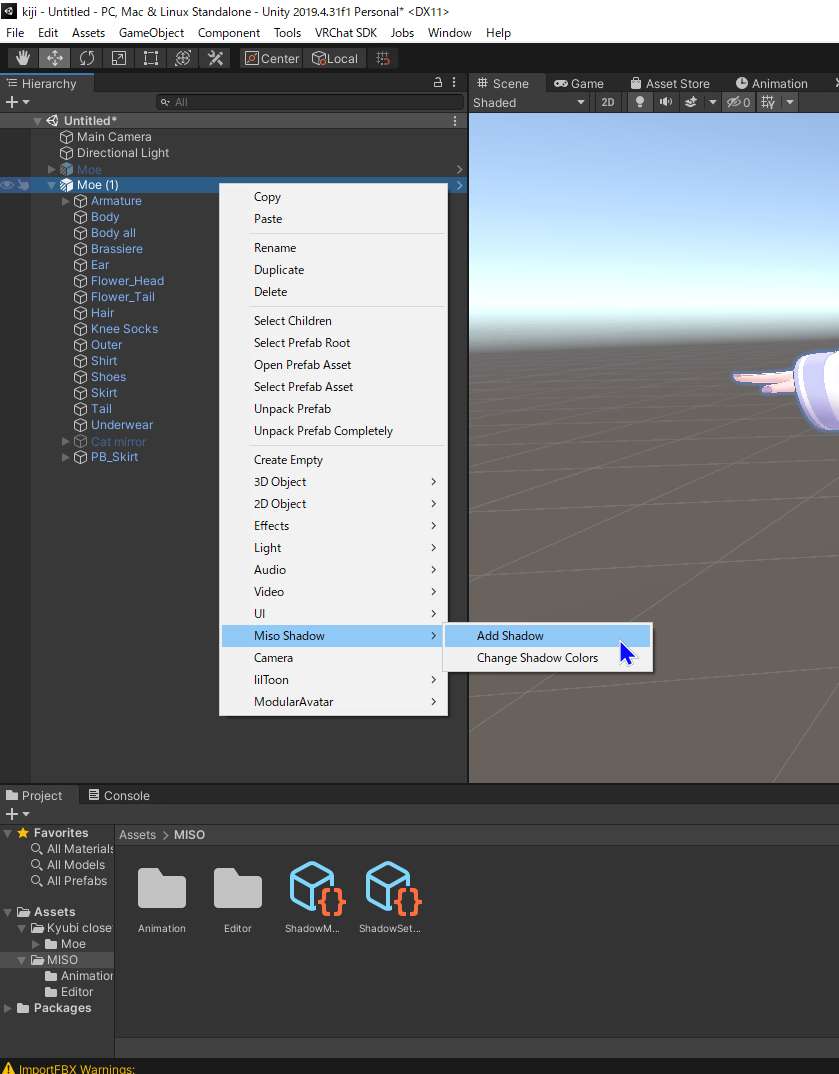839x1074 pixels.
Task: Switch to the Asset Store tab
Action: click(670, 84)
